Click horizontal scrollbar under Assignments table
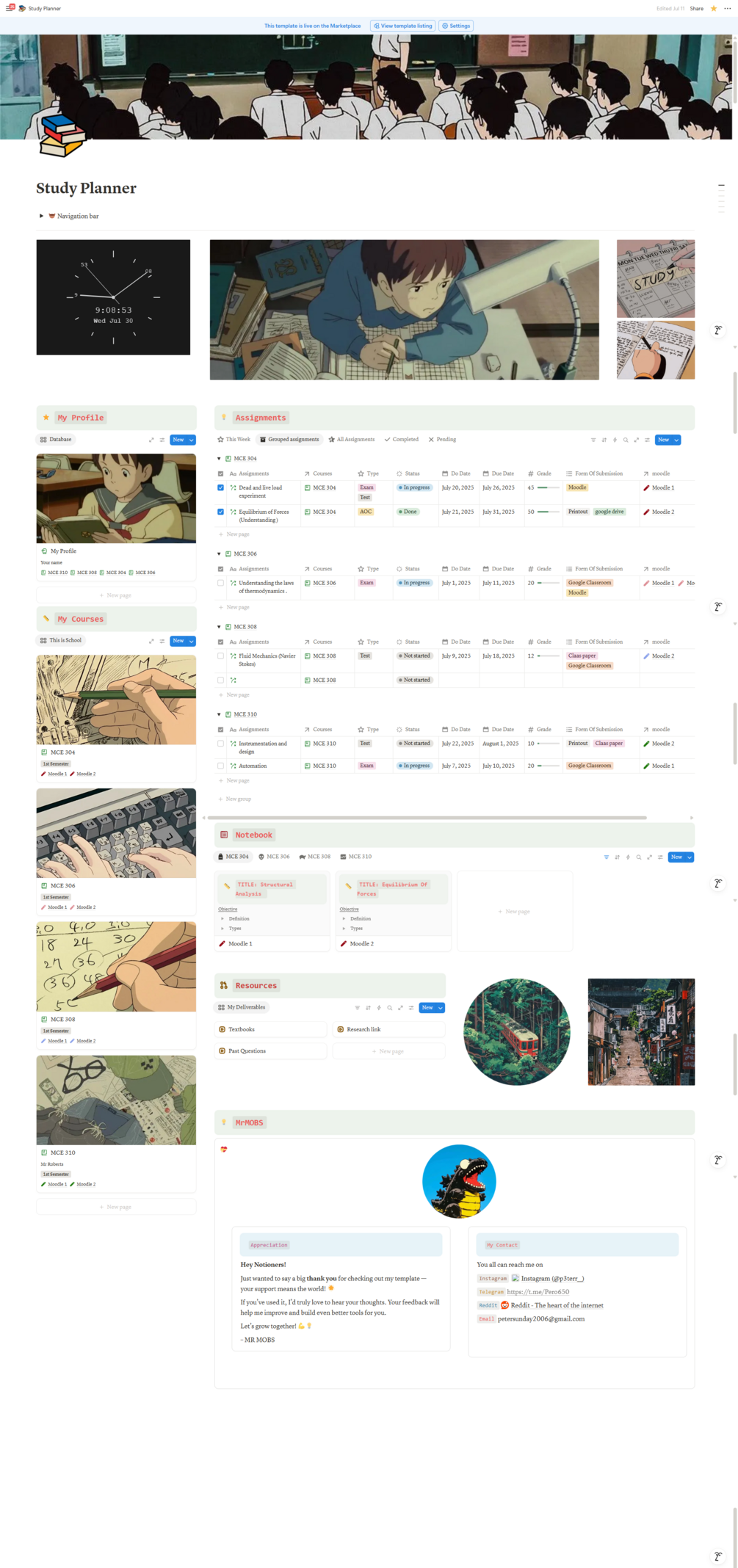The width and height of the screenshot is (738, 1568). point(427,817)
